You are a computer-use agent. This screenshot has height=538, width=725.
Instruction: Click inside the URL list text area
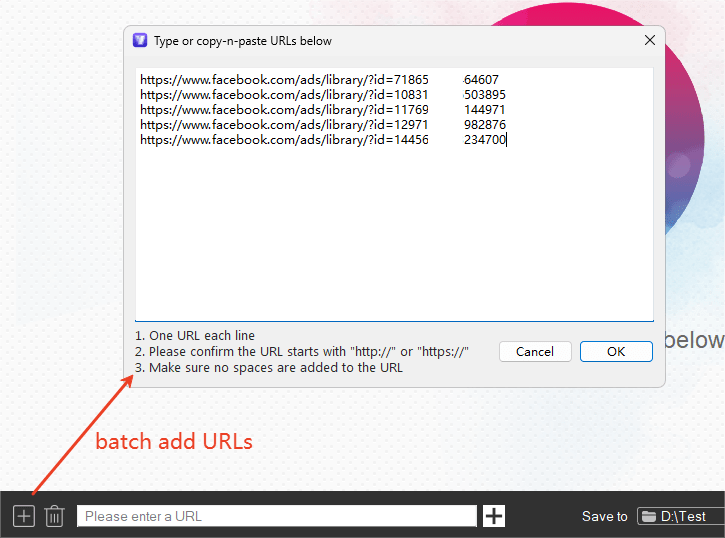394,195
